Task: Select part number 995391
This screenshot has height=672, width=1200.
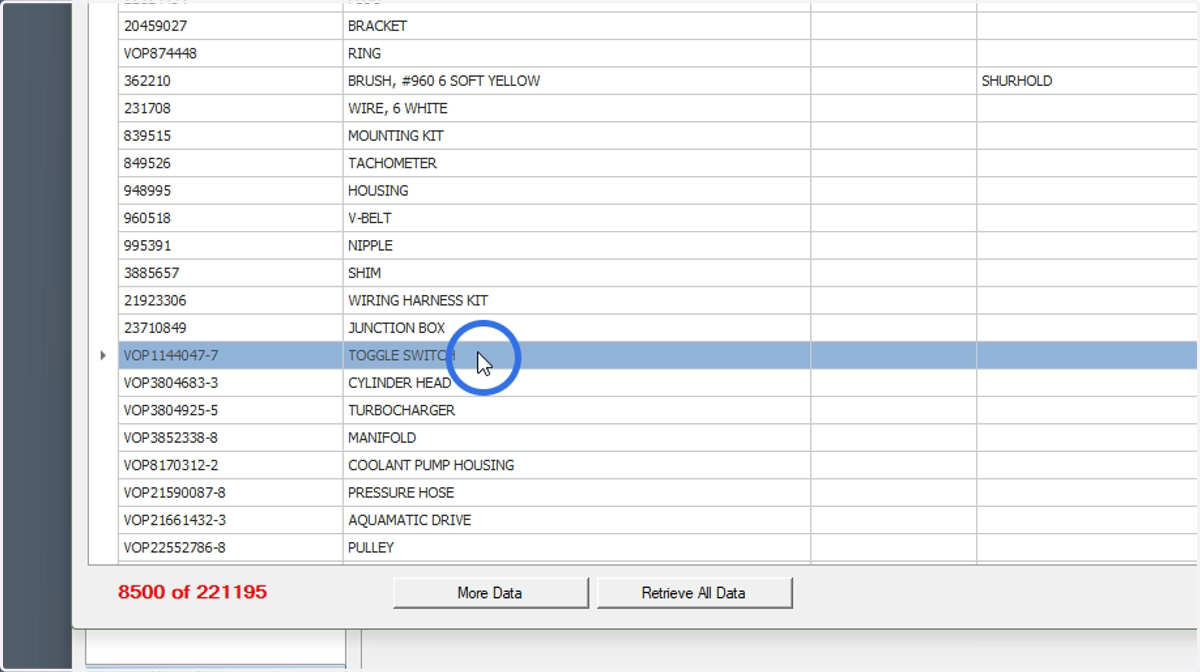Action: coord(230,246)
